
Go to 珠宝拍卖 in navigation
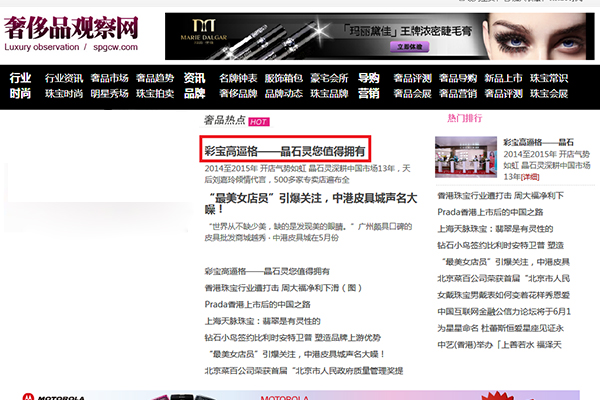pos(155,94)
